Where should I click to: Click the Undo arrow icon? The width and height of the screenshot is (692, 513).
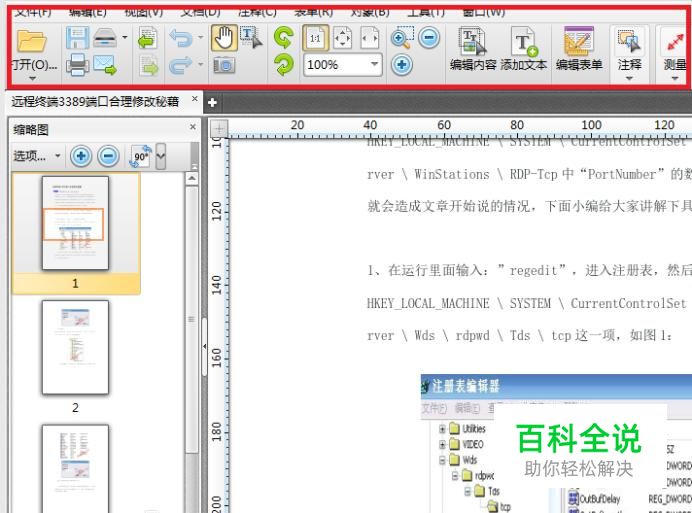click(x=181, y=38)
